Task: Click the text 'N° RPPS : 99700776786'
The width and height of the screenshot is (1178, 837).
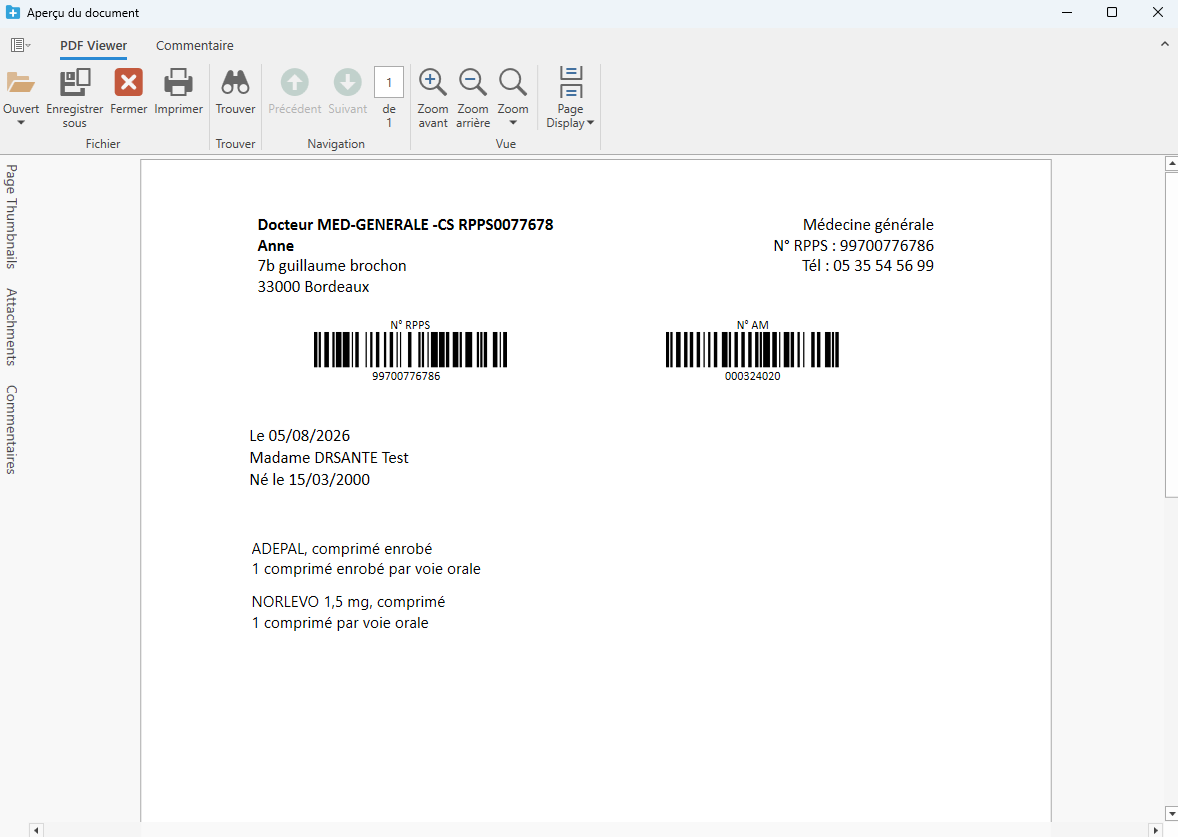Action: pyautogui.click(x=853, y=246)
